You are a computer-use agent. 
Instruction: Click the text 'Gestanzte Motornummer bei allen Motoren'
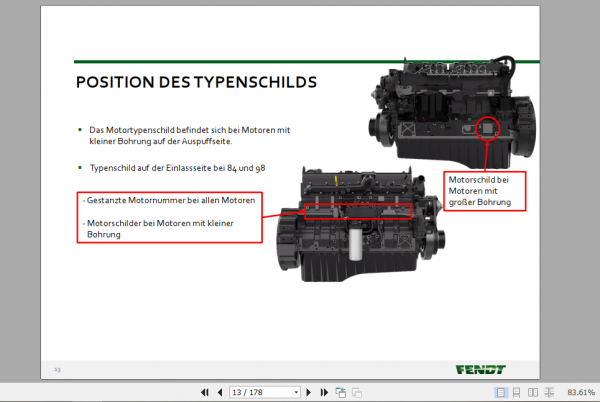(171, 200)
